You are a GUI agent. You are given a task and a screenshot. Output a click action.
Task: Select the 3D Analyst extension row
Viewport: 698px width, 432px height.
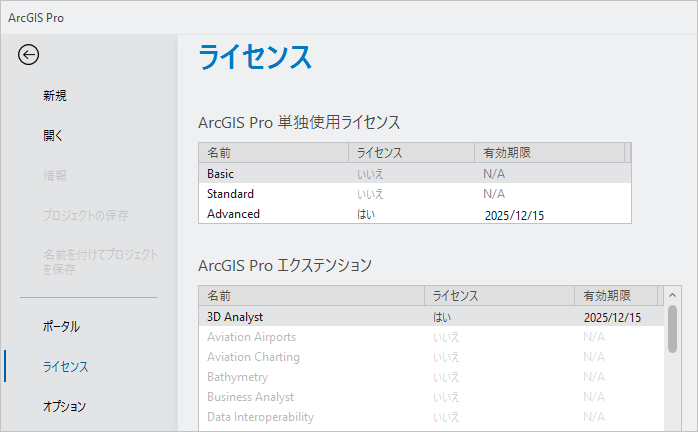(x=431, y=317)
